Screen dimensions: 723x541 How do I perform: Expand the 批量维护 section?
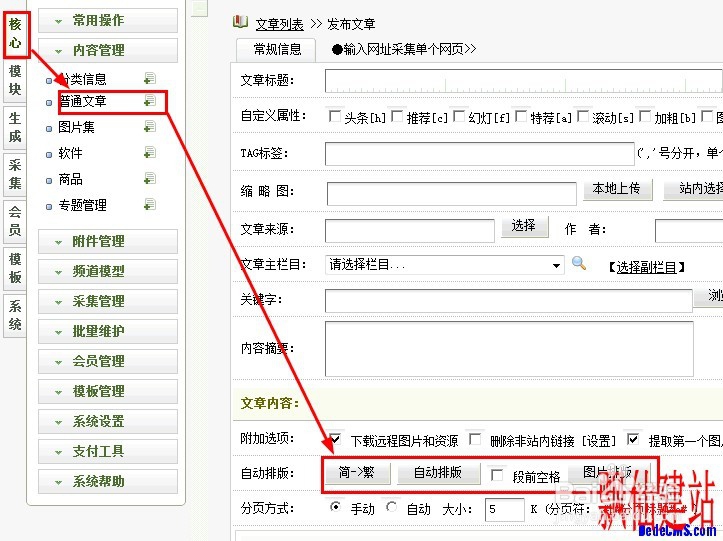[108, 331]
